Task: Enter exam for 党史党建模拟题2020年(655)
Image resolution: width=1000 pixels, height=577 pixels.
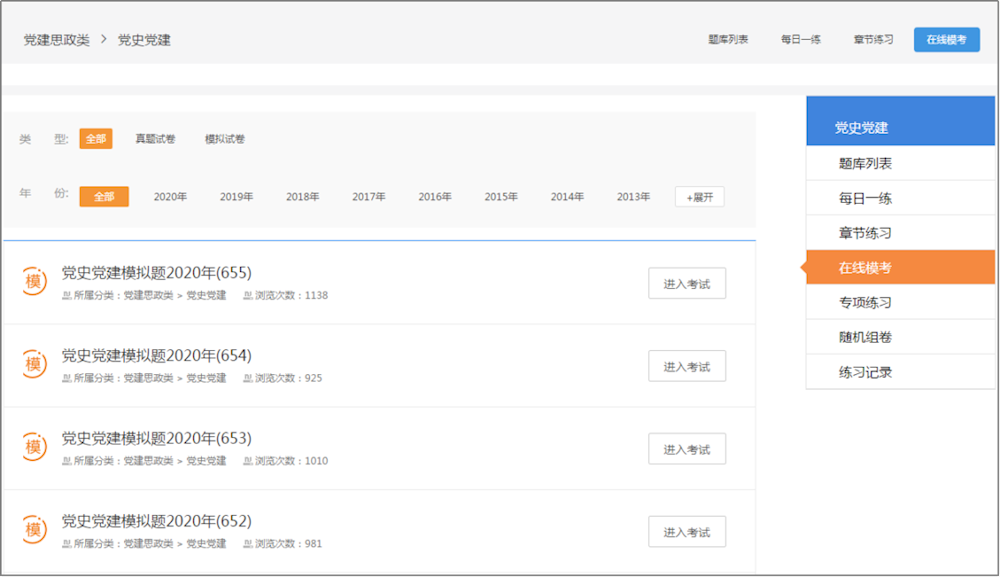Action: click(686, 284)
